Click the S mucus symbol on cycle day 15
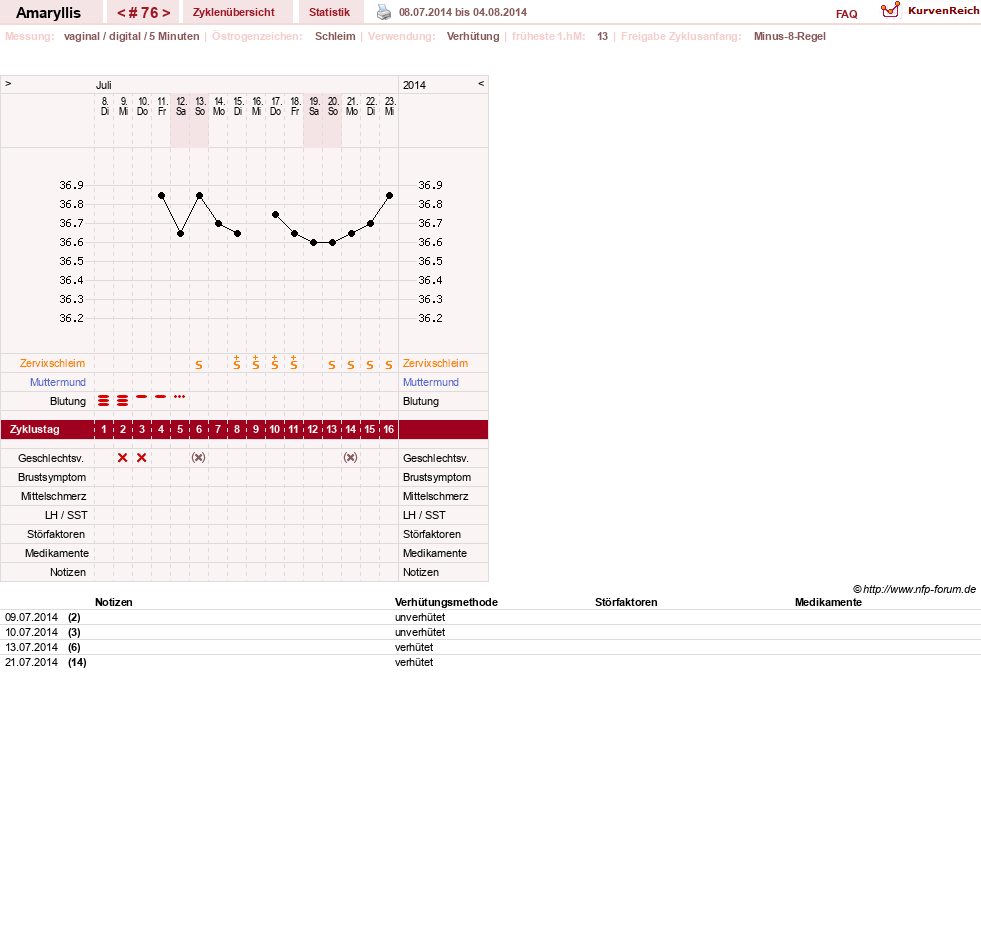This screenshot has height=941, width=981. tap(370, 365)
